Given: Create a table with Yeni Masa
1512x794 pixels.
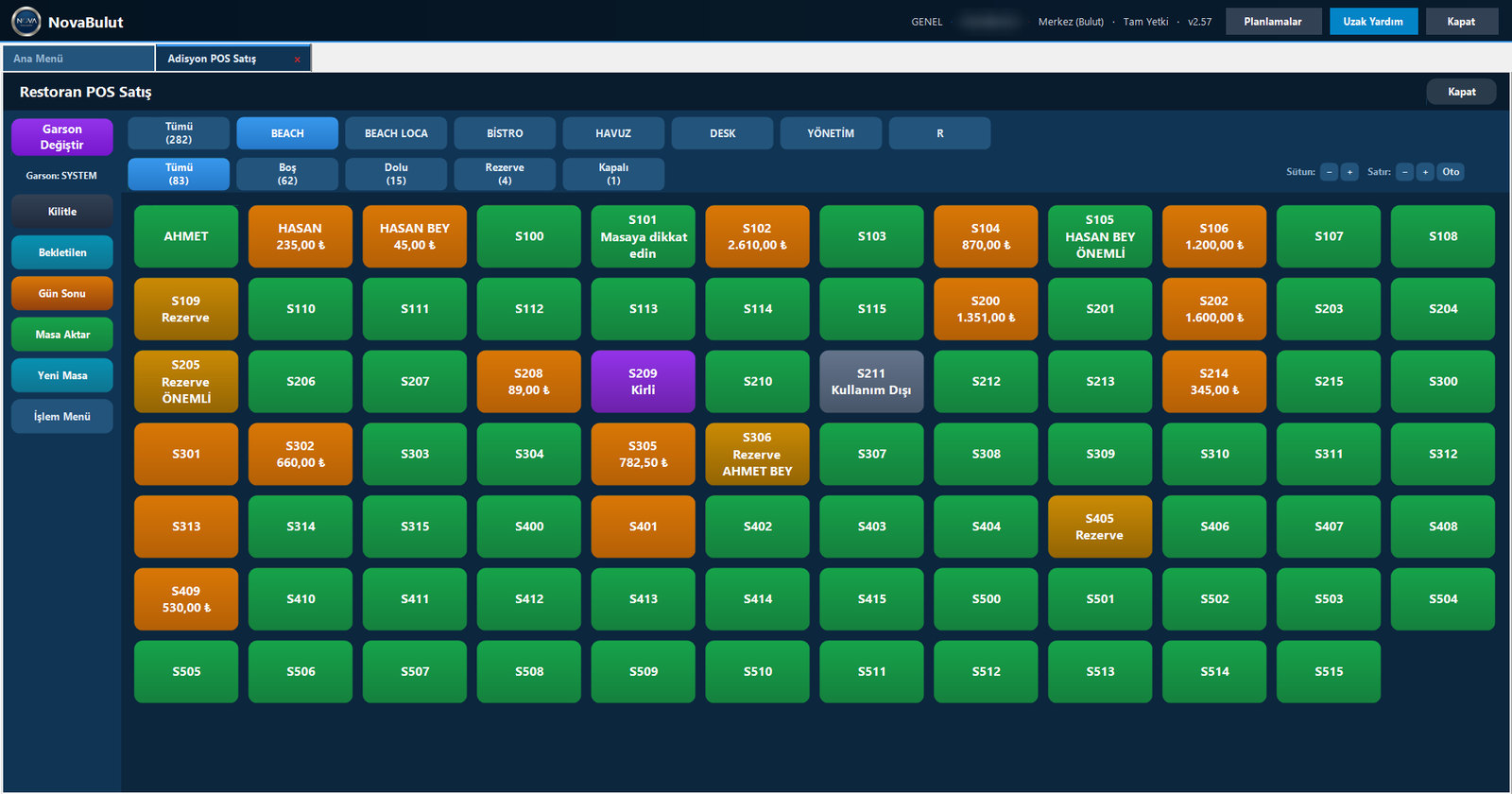Looking at the screenshot, I should coord(62,375).
